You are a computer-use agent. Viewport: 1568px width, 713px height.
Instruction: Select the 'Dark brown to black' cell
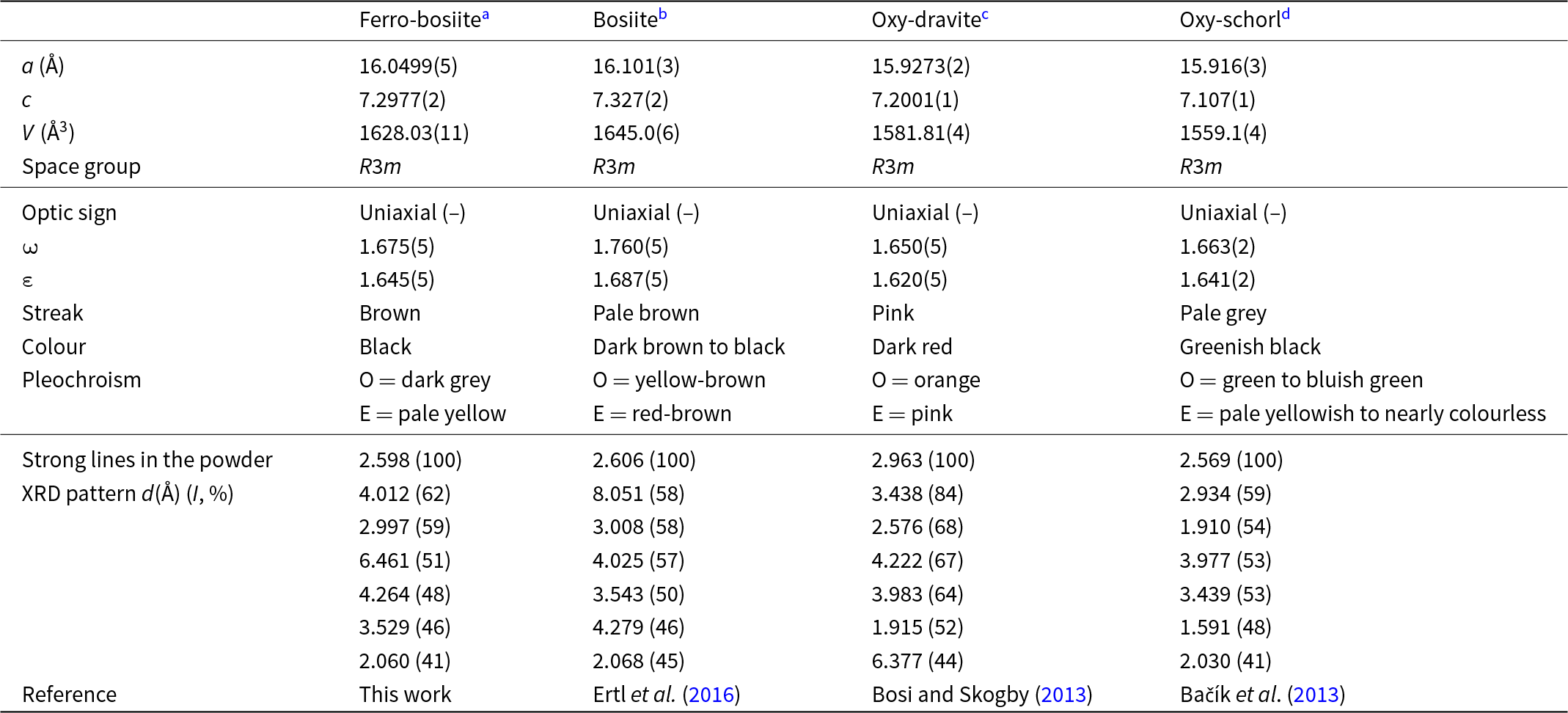tap(689, 347)
